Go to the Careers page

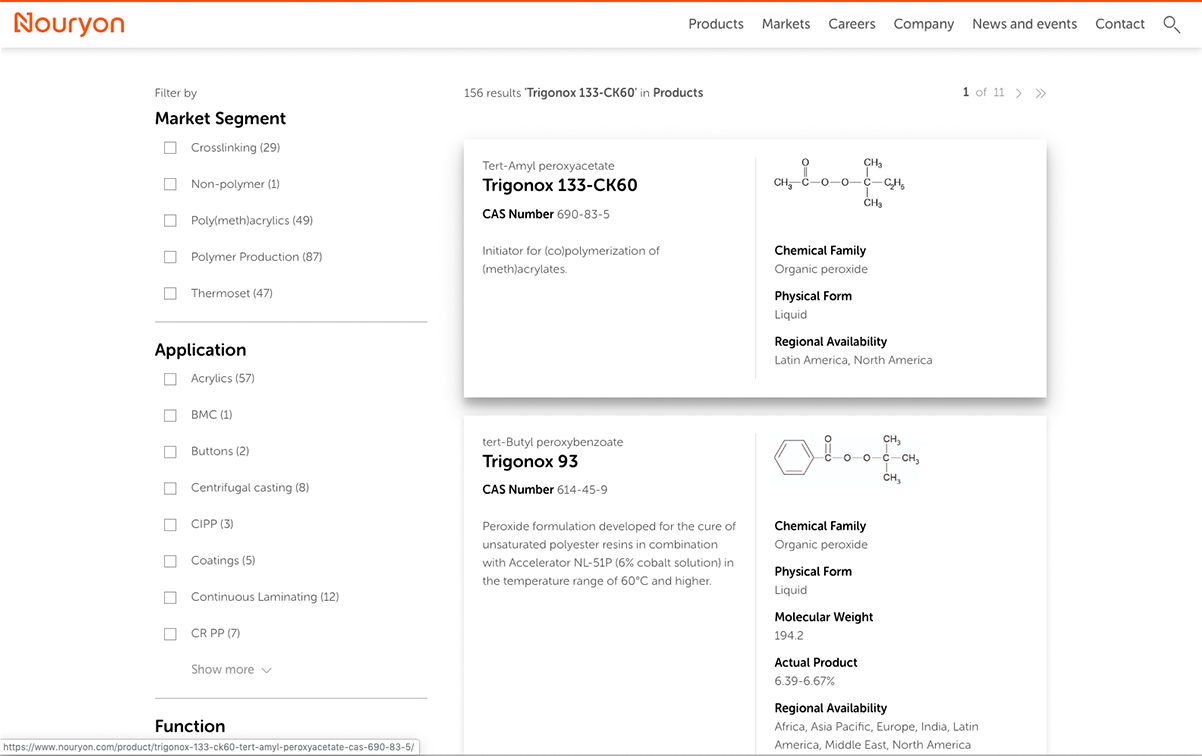tap(851, 24)
